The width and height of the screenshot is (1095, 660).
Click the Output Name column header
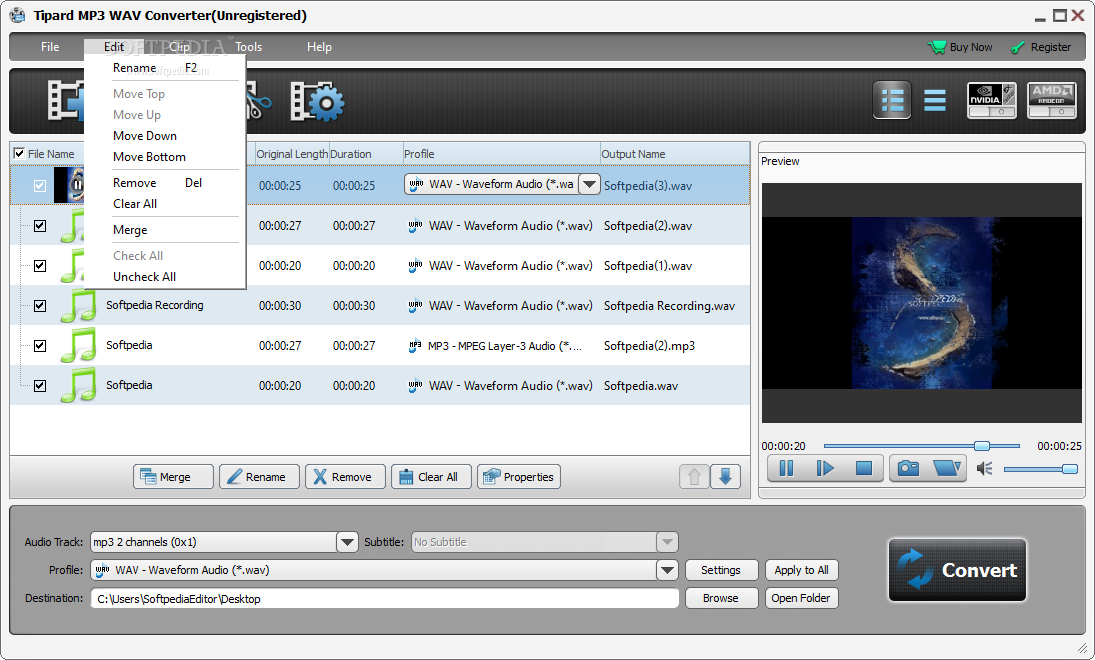click(675, 154)
